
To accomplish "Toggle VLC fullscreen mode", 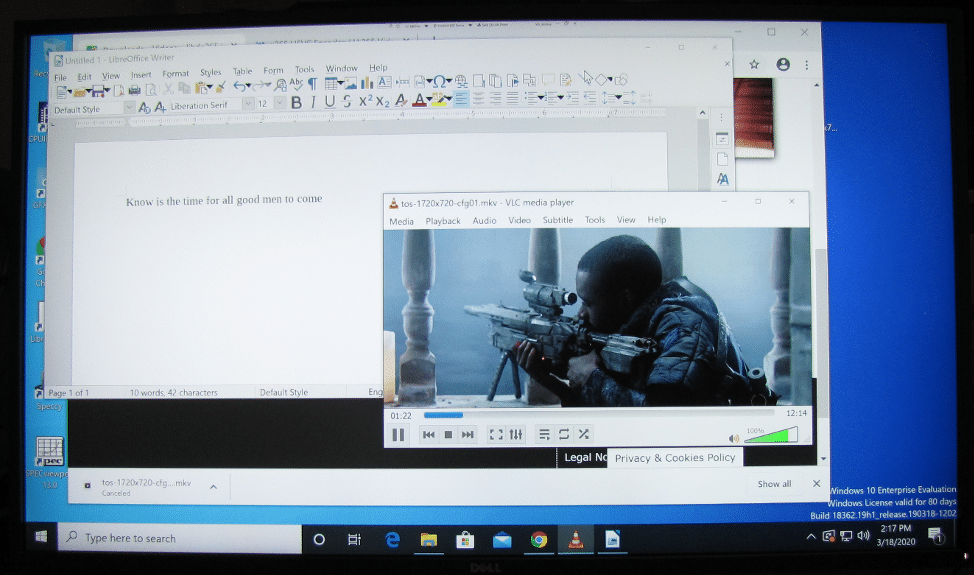I will pyautogui.click(x=496, y=435).
